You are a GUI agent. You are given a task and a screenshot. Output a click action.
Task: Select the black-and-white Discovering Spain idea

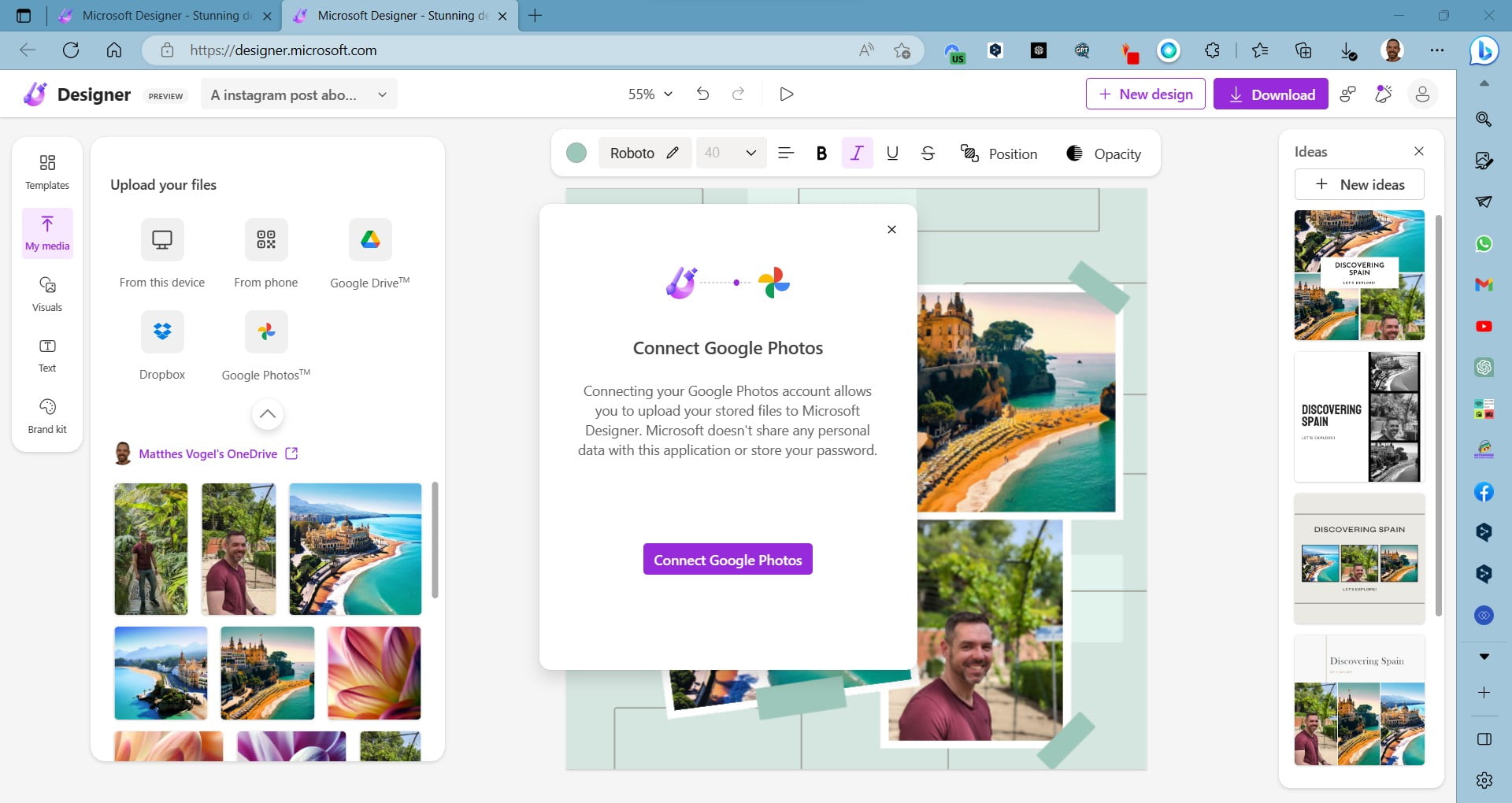pyautogui.click(x=1359, y=416)
